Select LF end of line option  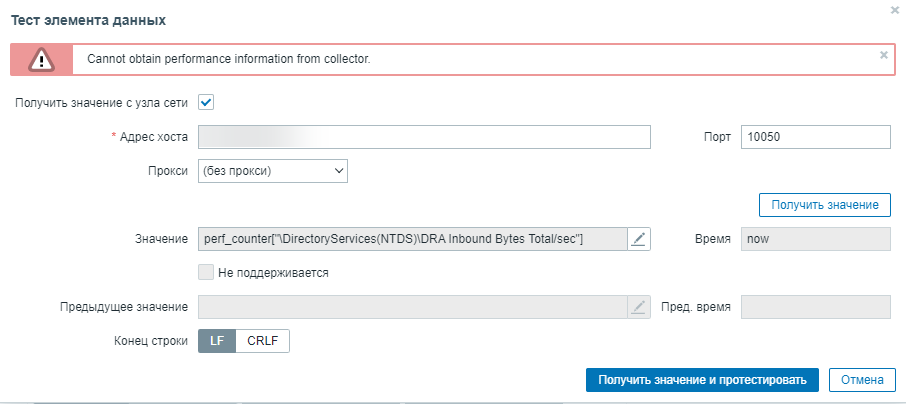pyautogui.click(x=217, y=340)
